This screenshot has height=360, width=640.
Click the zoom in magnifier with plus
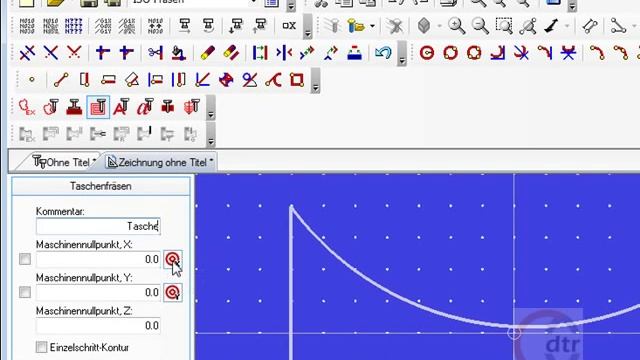point(456,26)
